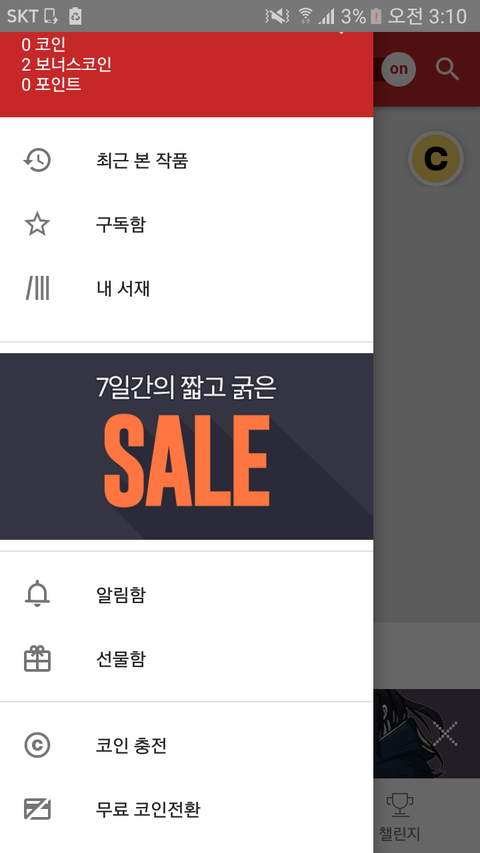
Task: Open 무료 코인전환 option
Action: 187,809
